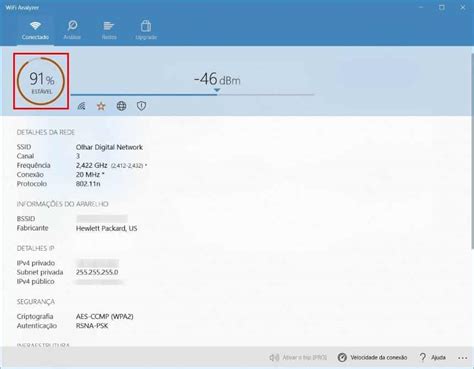Click the vertical scrollbar on the right
The height and width of the screenshot is (369, 474).
click(x=472, y=151)
